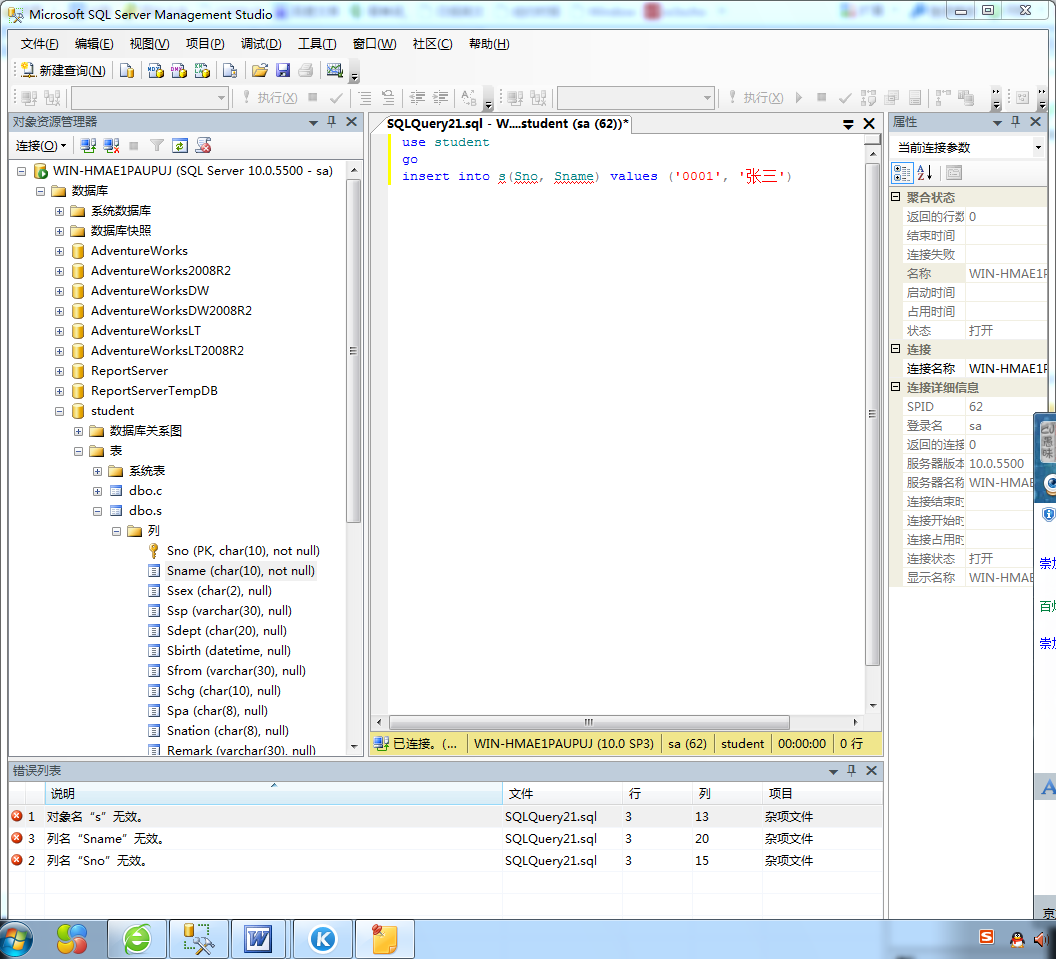
Task: Expand the AdventureWorks database node
Action: (60, 251)
